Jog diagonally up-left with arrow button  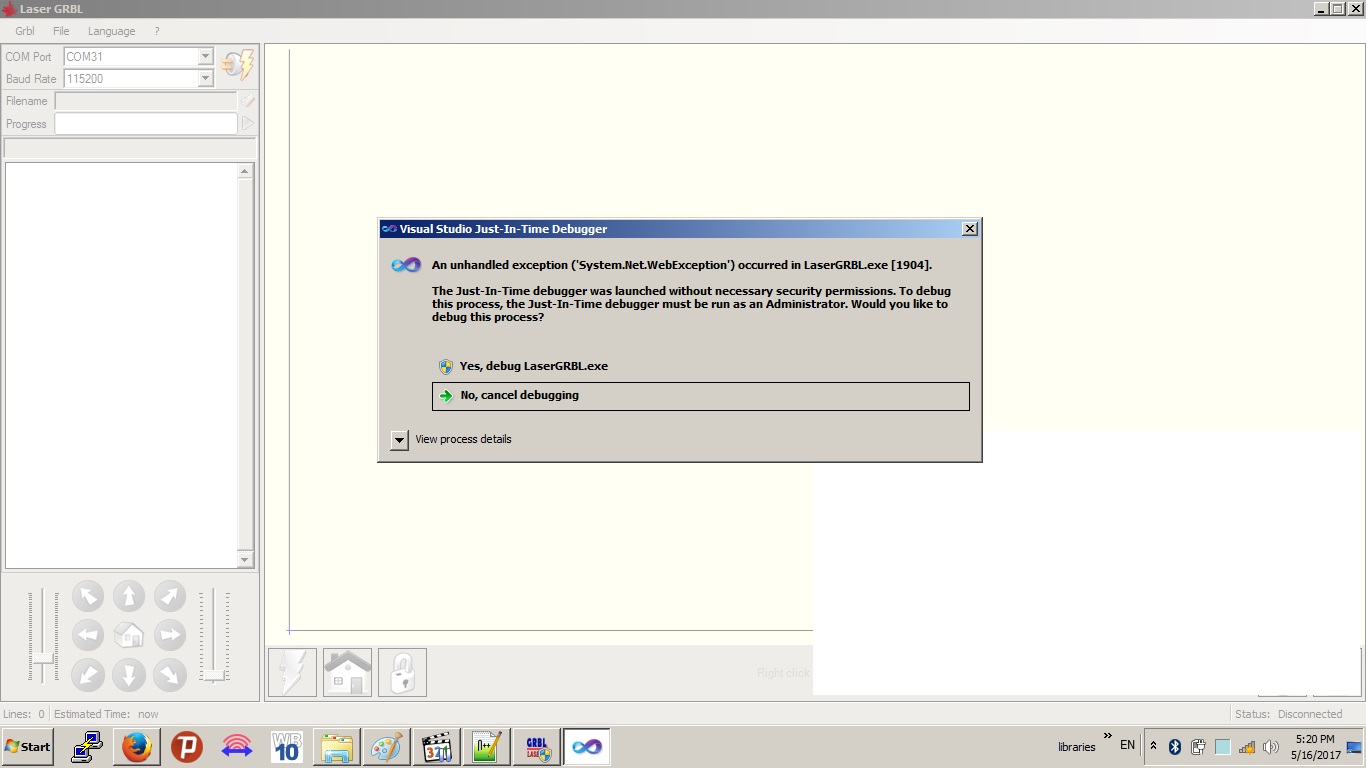pos(88,597)
